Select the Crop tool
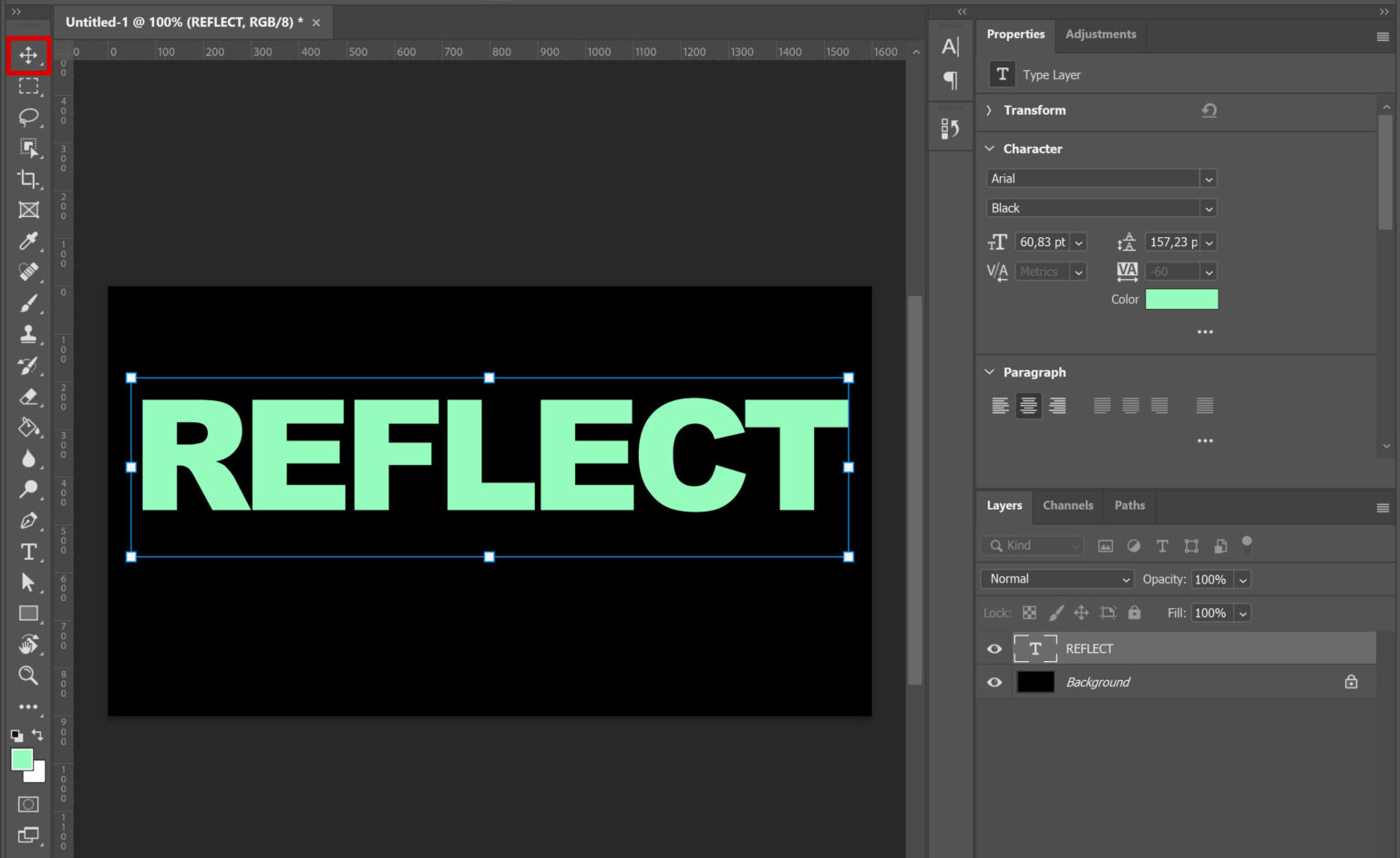Image resolution: width=1400 pixels, height=858 pixels. 28,180
